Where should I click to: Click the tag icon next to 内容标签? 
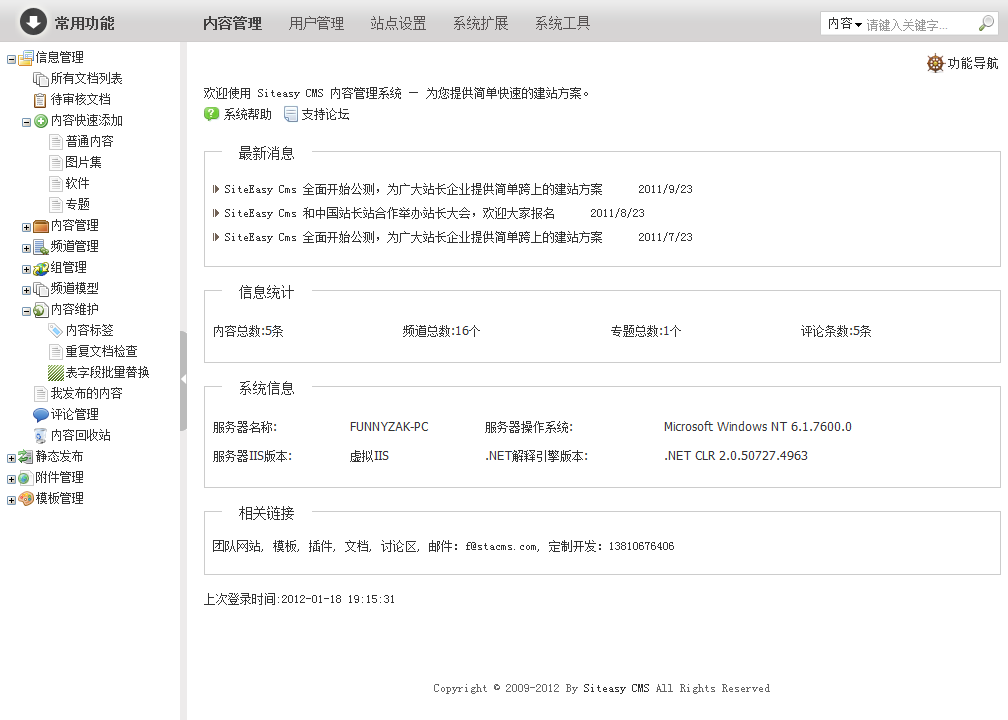click(56, 331)
